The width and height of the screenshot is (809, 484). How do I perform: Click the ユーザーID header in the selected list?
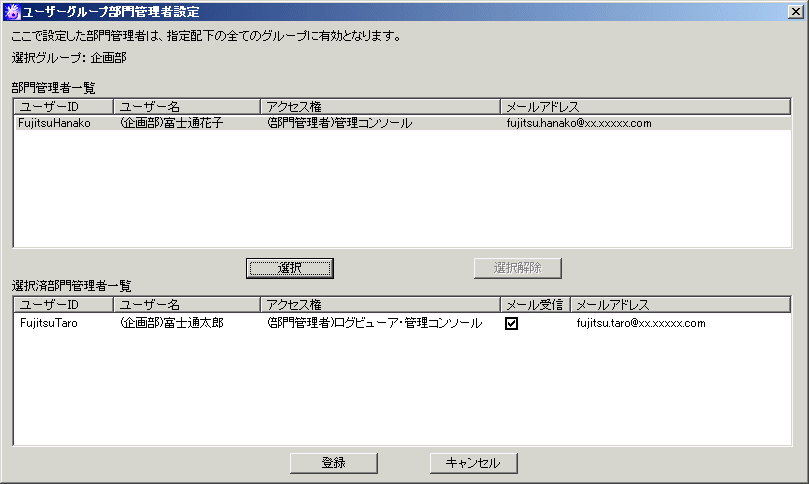point(64,305)
